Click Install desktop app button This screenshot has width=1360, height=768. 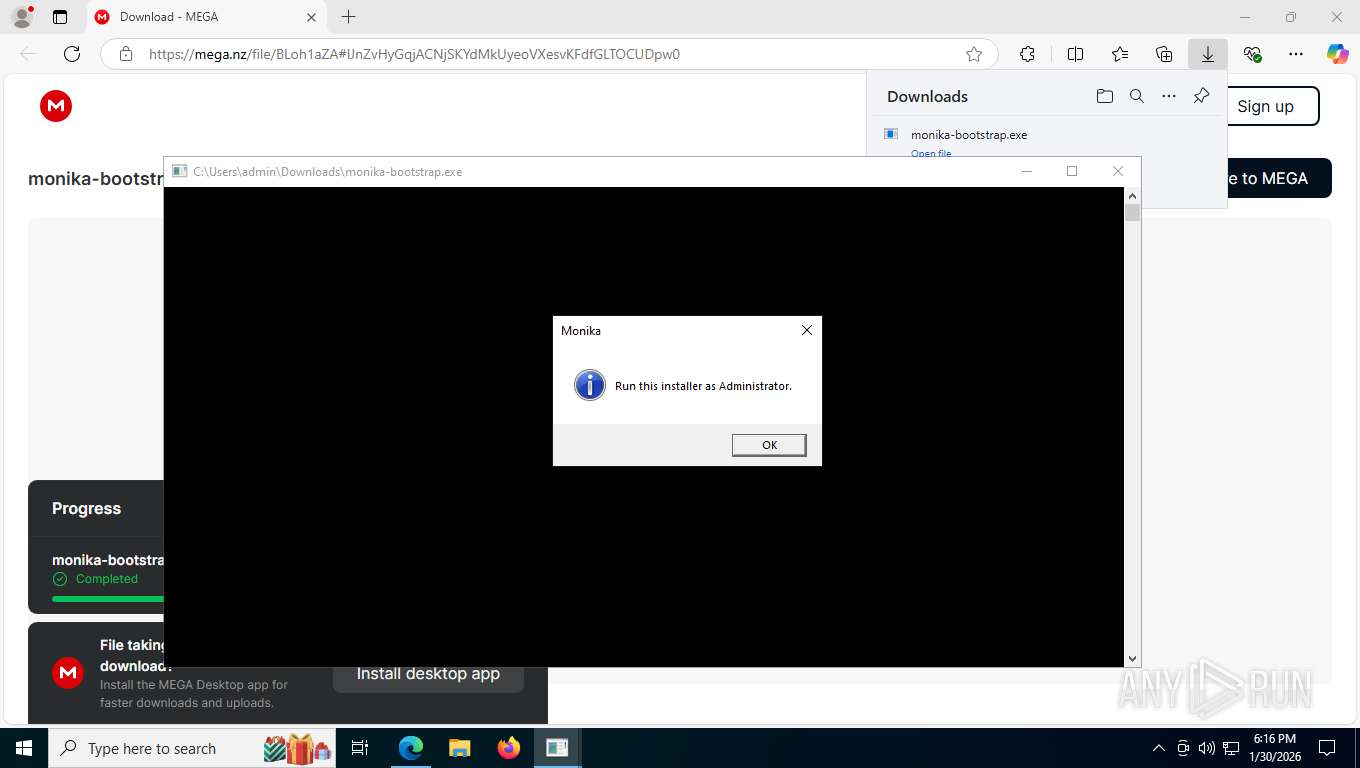(428, 676)
